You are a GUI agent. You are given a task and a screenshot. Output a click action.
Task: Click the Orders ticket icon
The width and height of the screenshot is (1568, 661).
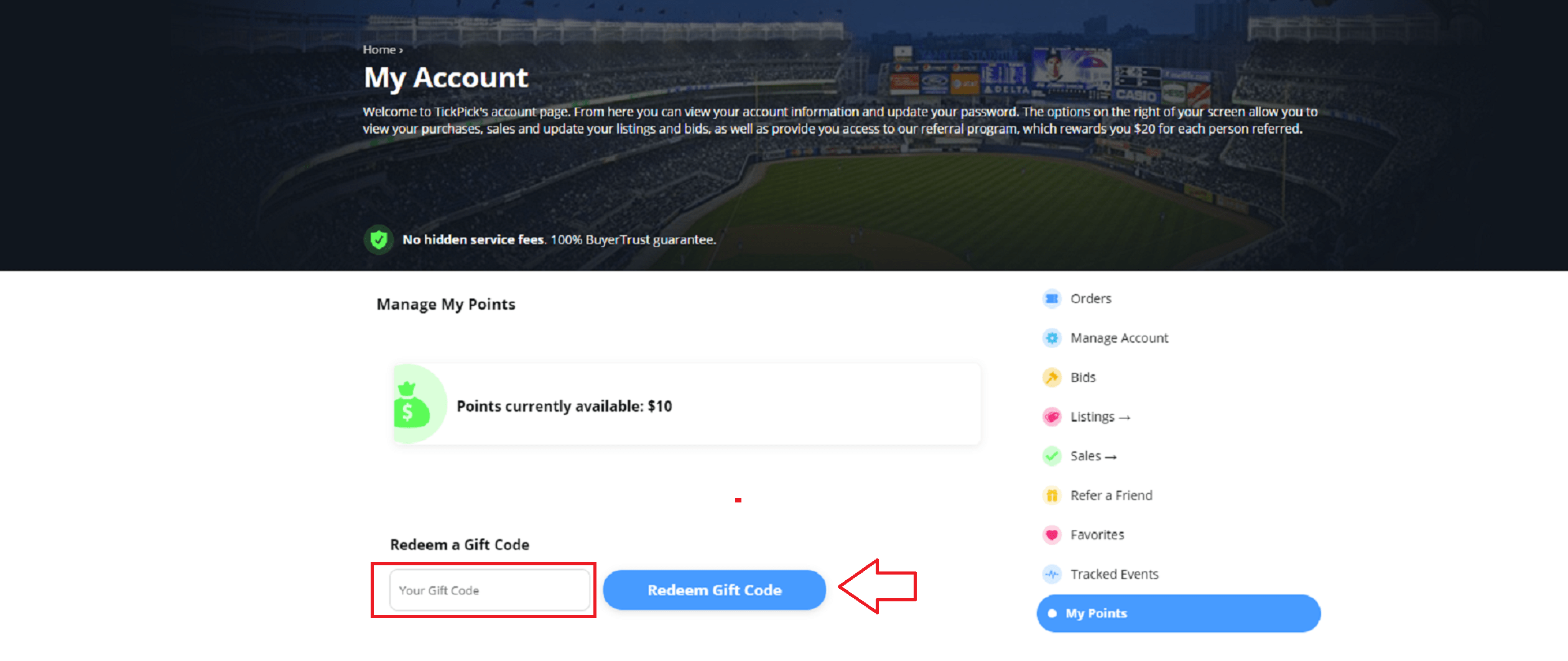point(1052,298)
